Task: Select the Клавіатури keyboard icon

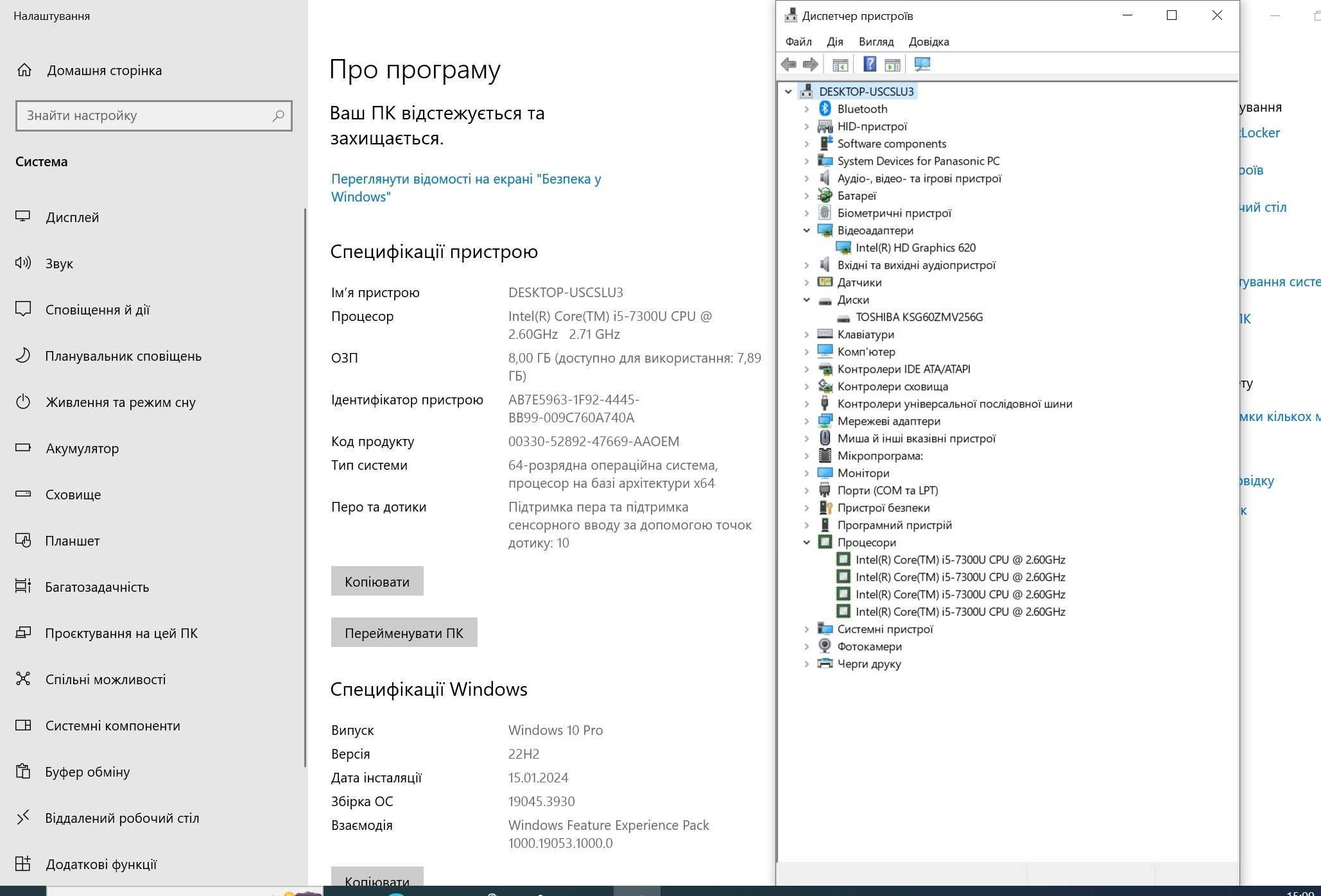Action: [x=825, y=334]
